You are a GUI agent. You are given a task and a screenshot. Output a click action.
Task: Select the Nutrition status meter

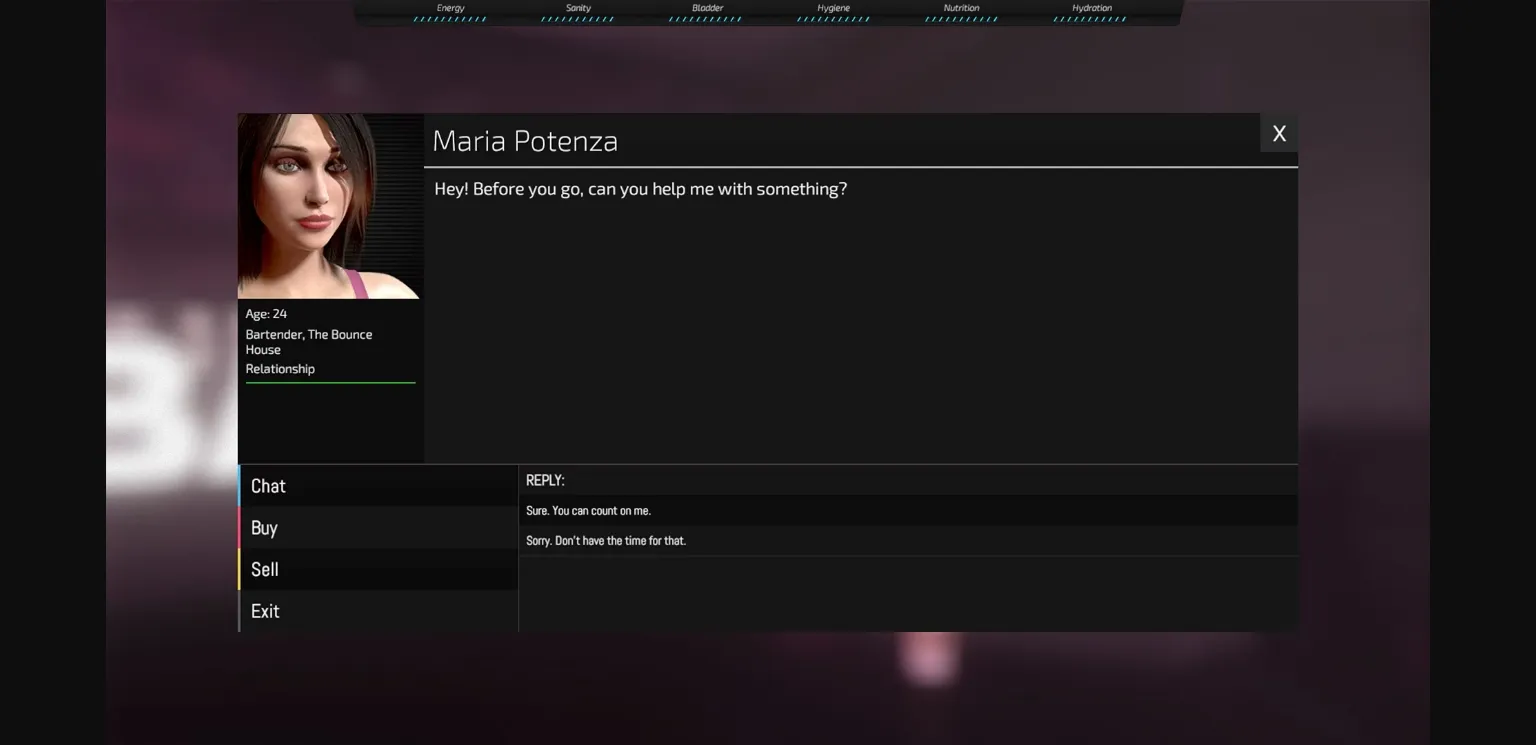coord(961,13)
